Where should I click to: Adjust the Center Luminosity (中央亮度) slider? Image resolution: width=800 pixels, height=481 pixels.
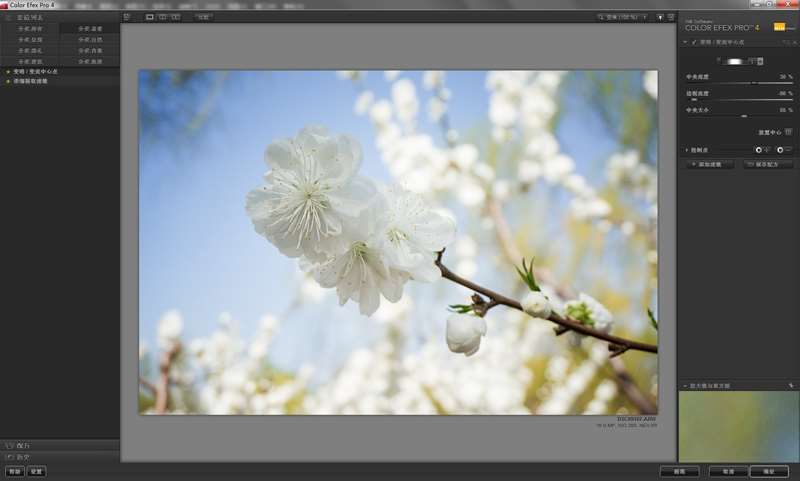(752, 83)
